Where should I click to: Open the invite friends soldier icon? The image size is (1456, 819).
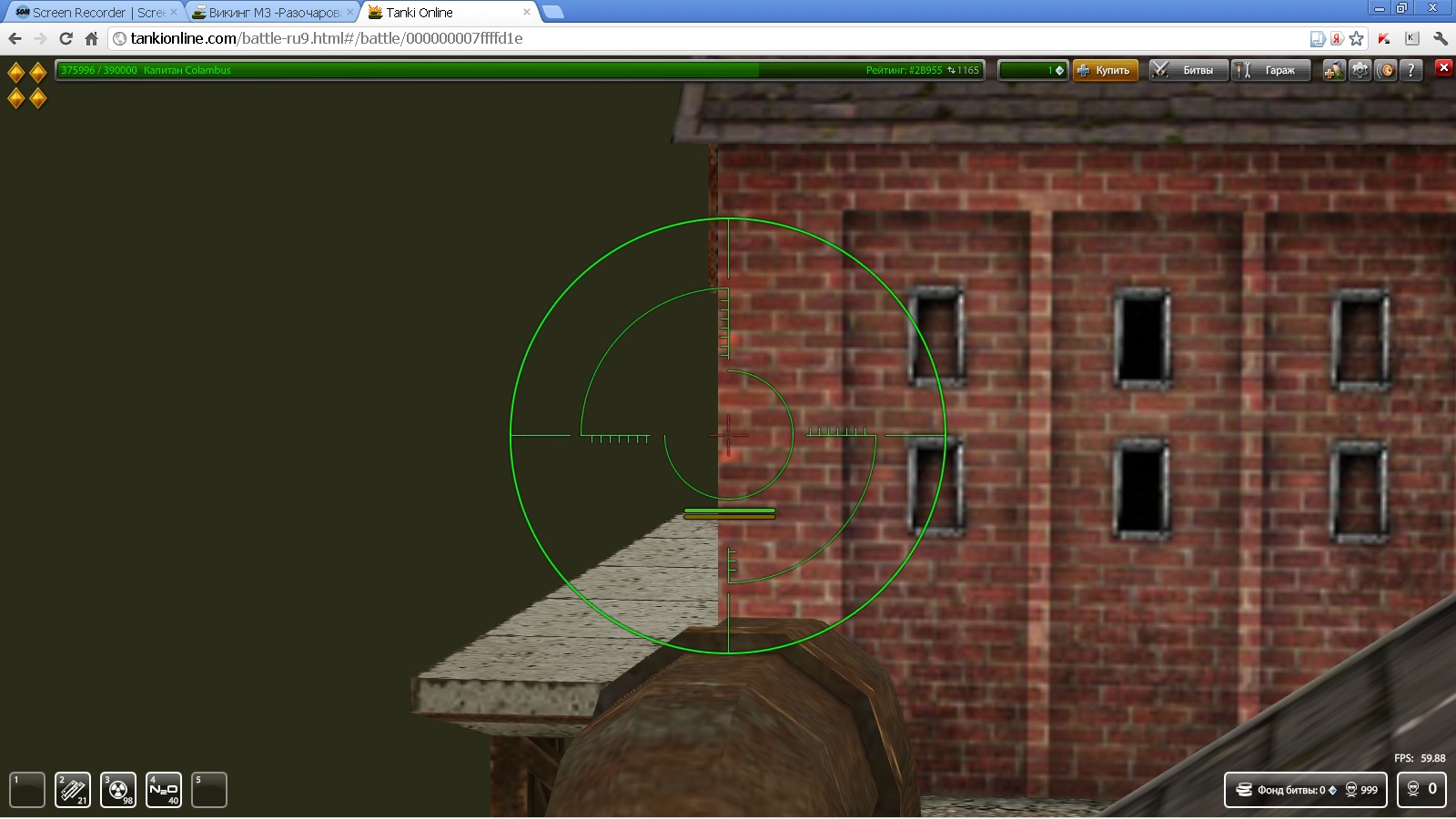pos(1333,70)
